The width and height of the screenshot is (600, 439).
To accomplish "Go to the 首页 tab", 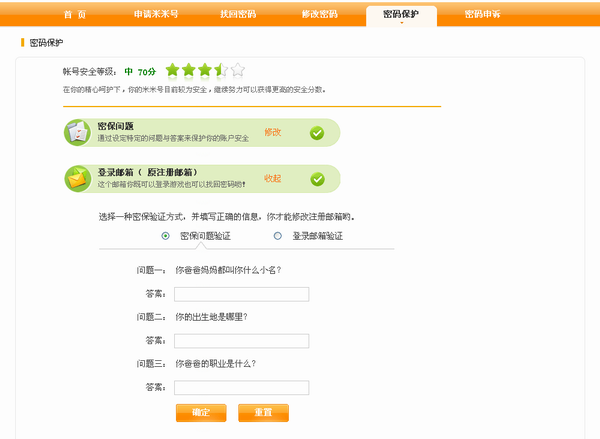I will tap(74, 15).
